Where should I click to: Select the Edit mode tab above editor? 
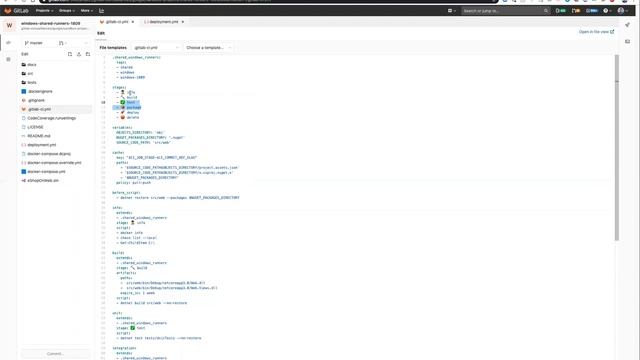(x=101, y=33)
